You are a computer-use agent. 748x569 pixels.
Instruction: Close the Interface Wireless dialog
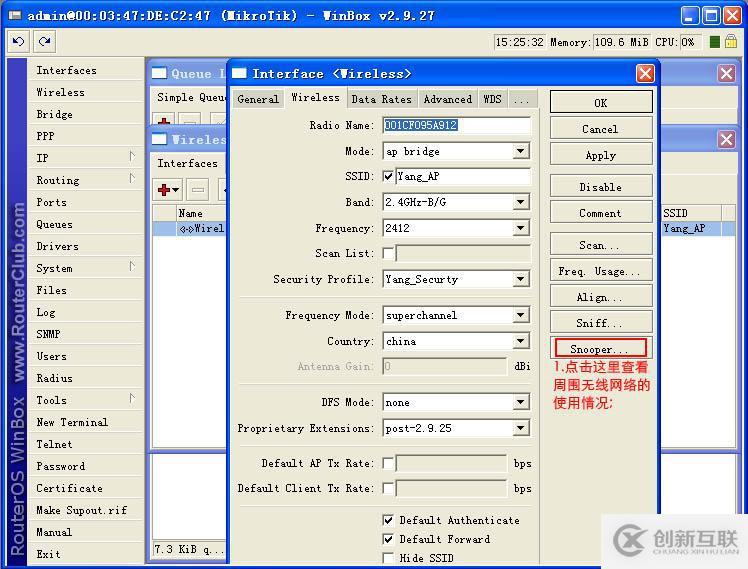point(645,73)
